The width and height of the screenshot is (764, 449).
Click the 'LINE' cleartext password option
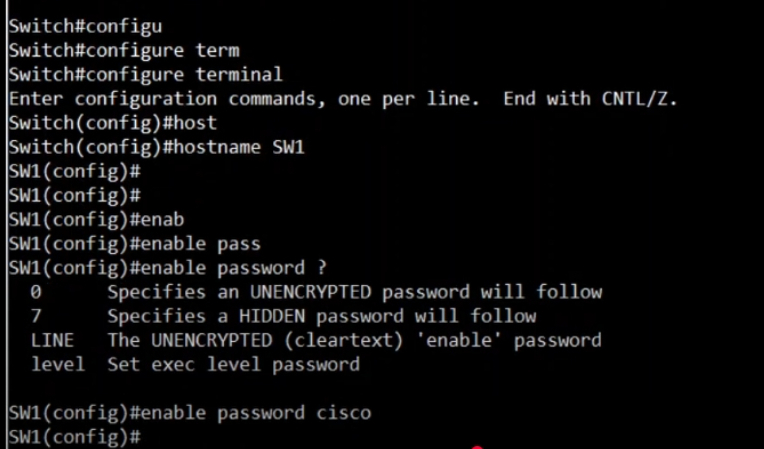(x=52, y=340)
